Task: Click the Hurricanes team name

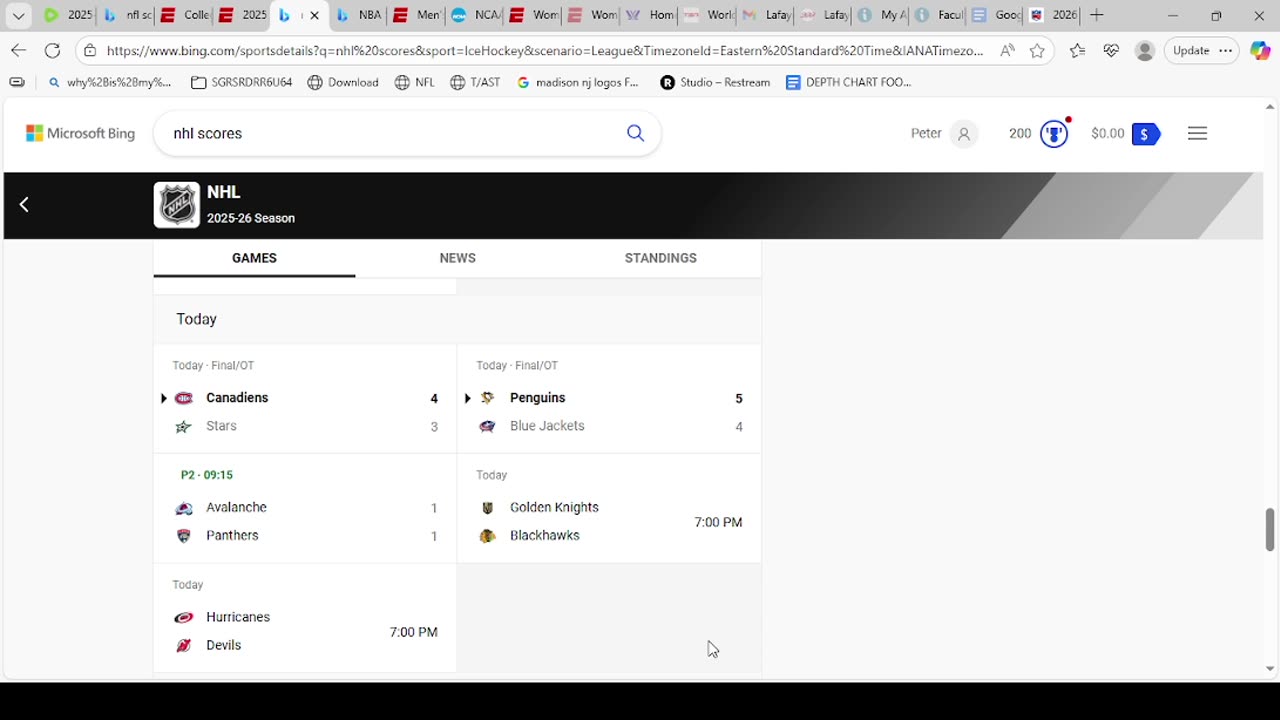Action: pyautogui.click(x=238, y=618)
